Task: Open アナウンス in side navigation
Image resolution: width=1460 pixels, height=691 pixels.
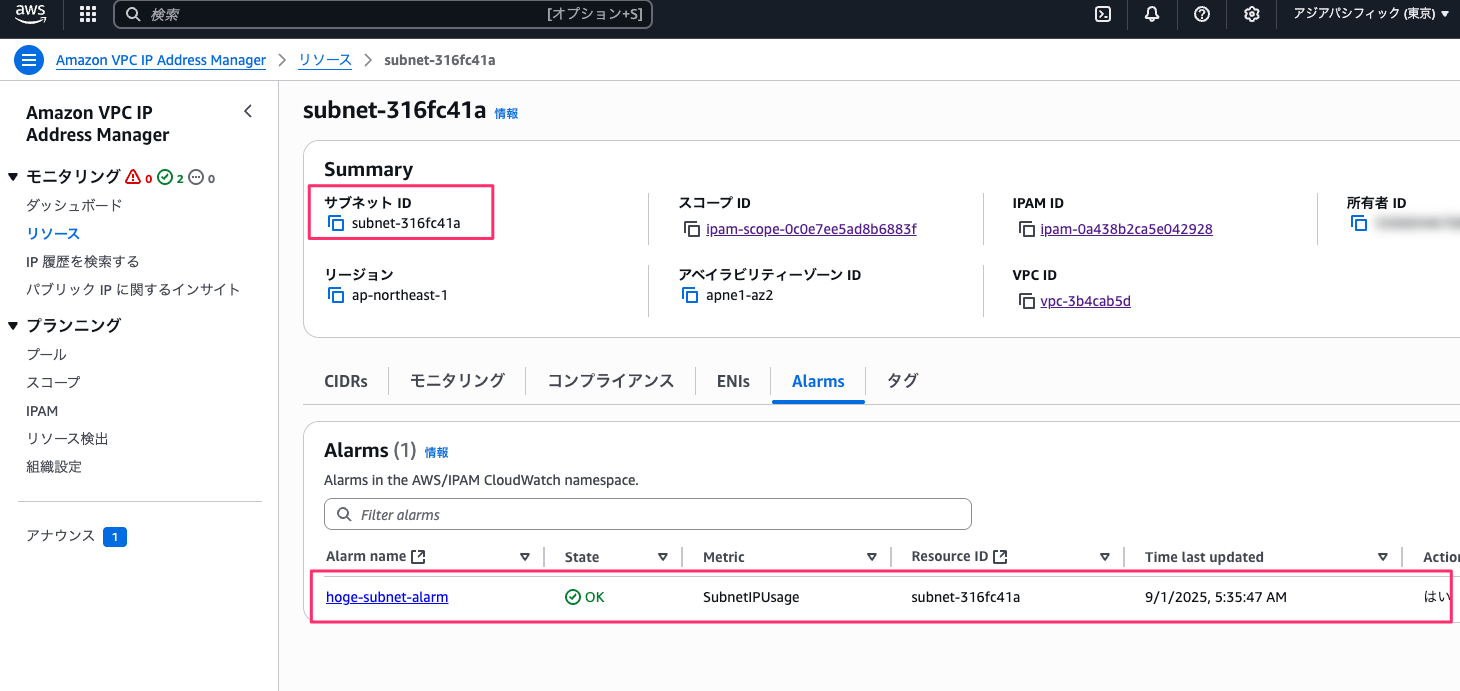Action: point(61,536)
